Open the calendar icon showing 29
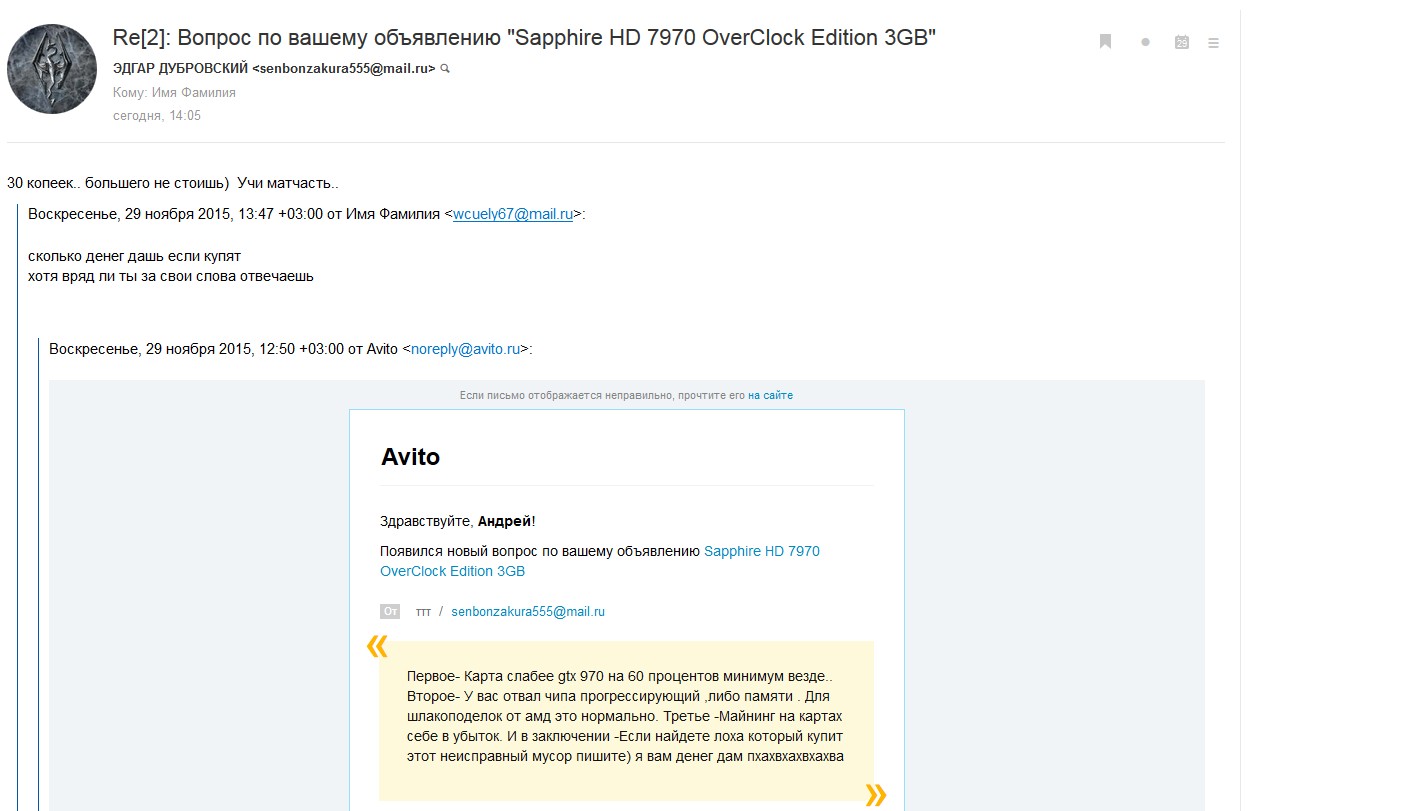 tap(1181, 42)
